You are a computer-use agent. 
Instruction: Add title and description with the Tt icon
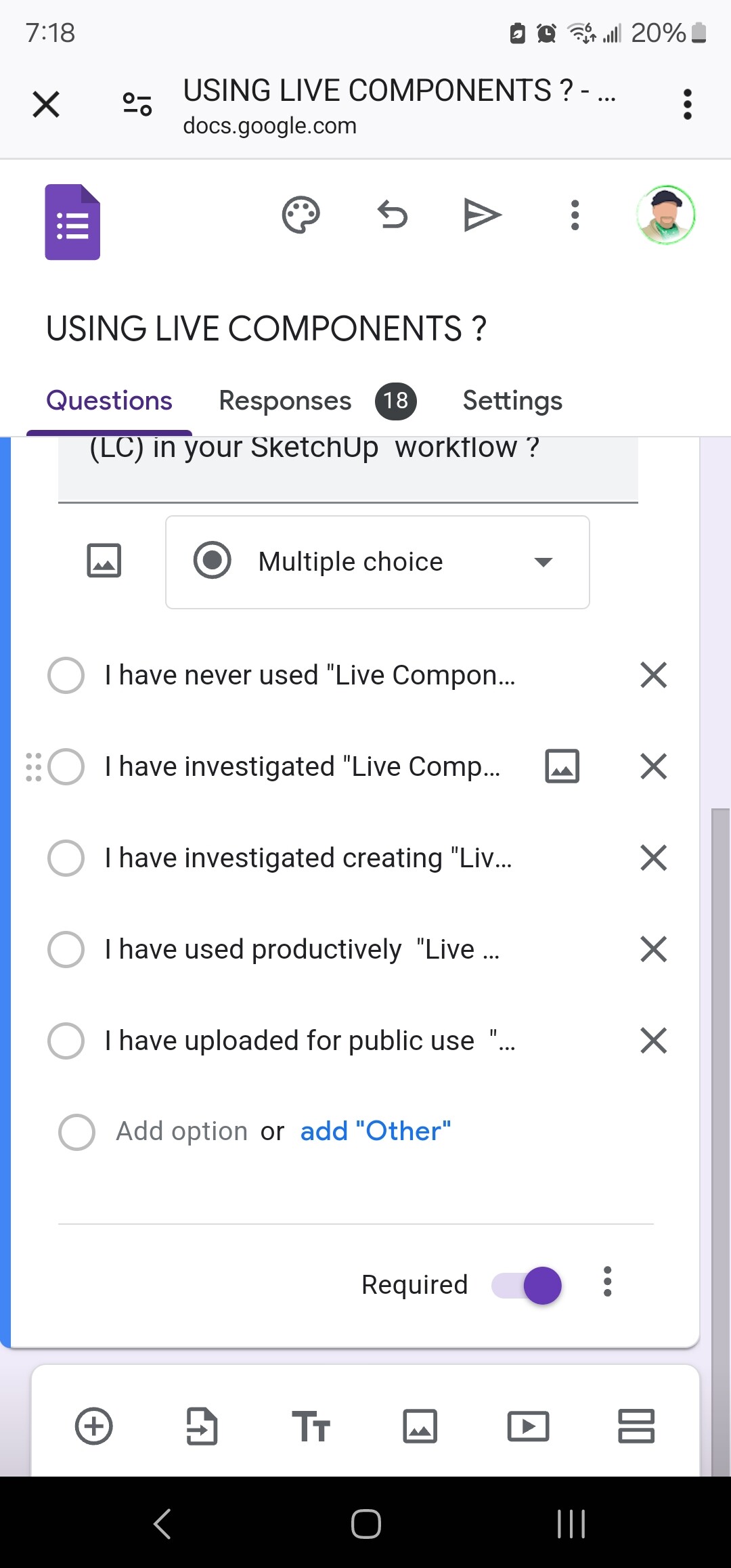click(311, 1426)
